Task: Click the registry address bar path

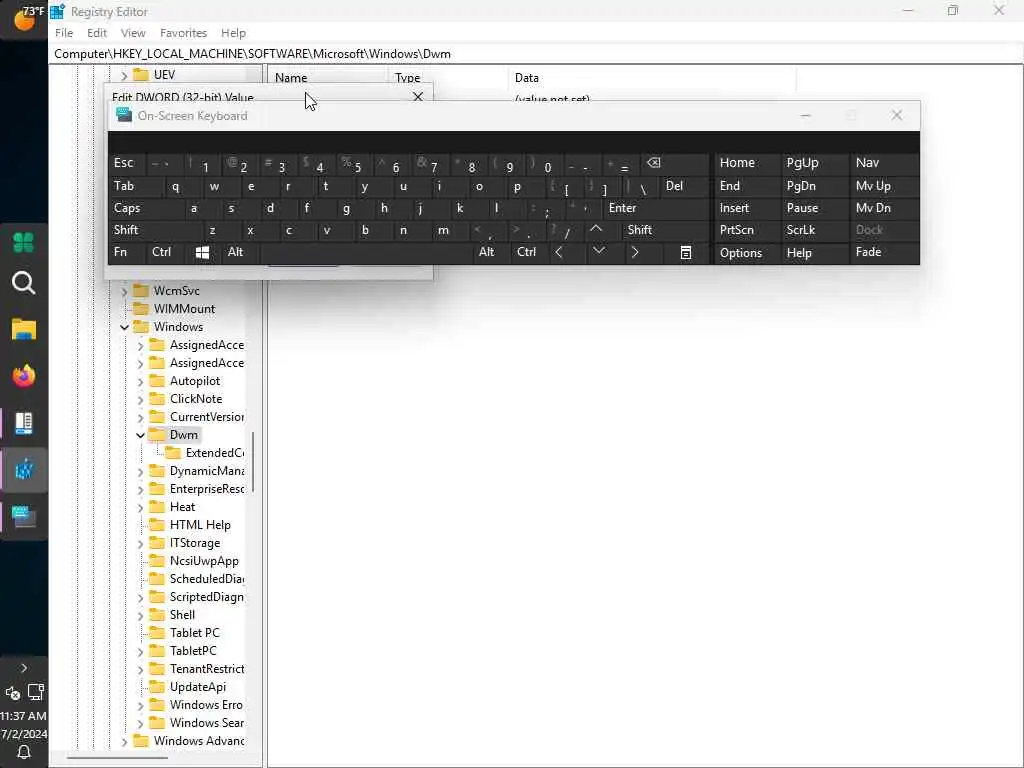Action: click(x=252, y=54)
